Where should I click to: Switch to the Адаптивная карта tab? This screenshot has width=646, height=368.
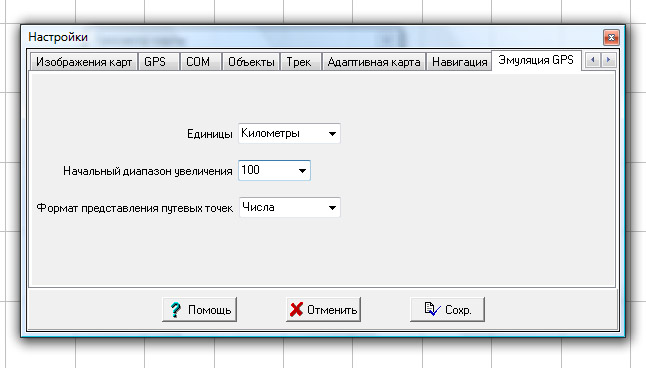(x=374, y=62)
